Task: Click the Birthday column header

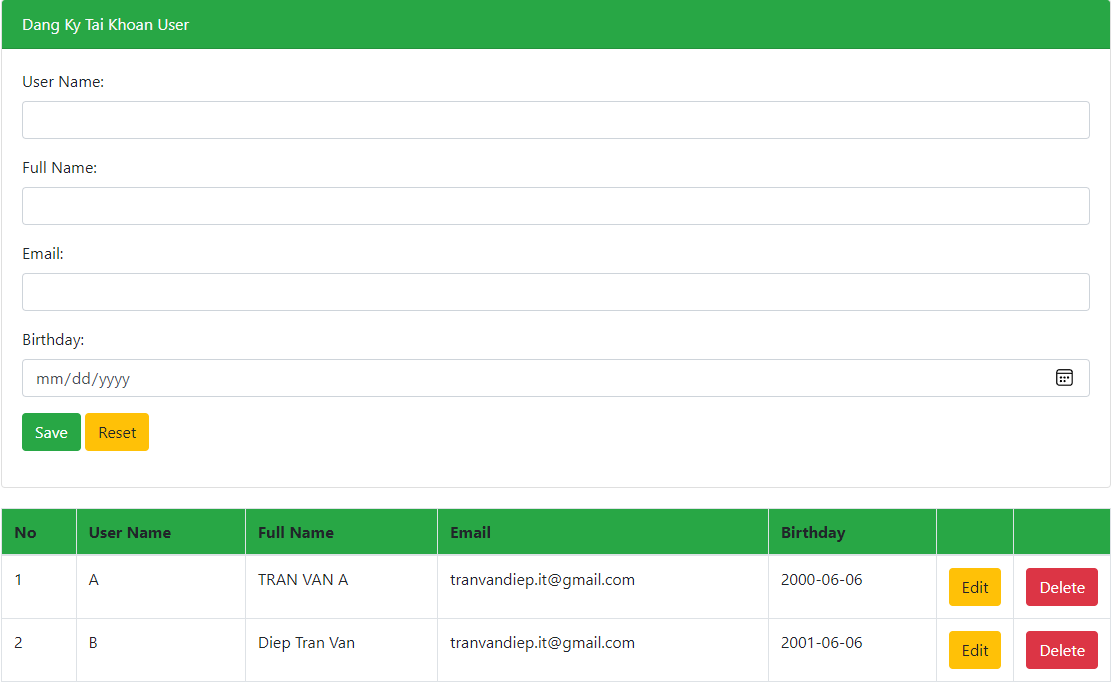Action: click(x=813, y=532)
